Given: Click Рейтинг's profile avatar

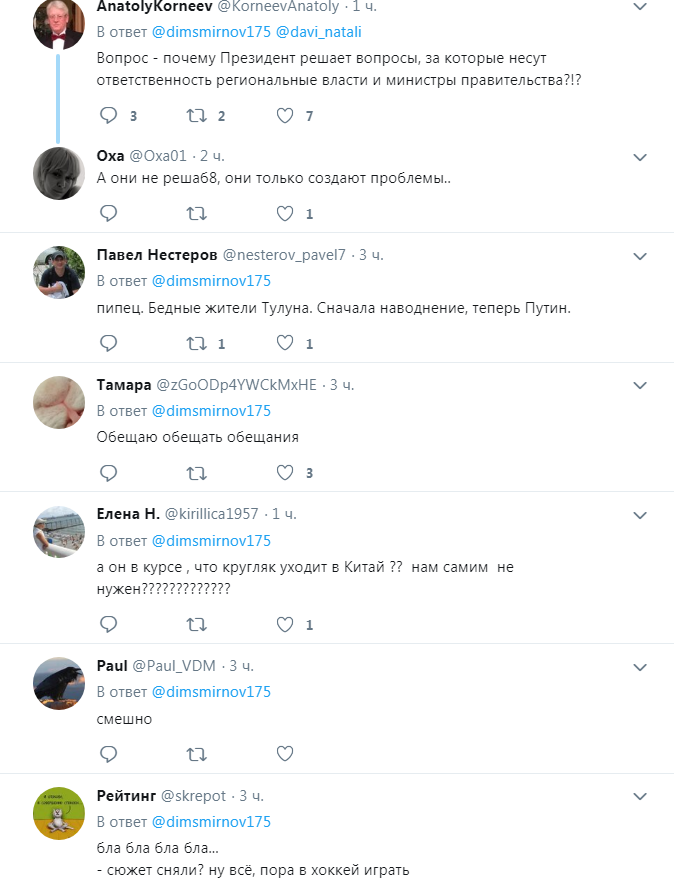Looking at the screenshot, I should 59,813.
